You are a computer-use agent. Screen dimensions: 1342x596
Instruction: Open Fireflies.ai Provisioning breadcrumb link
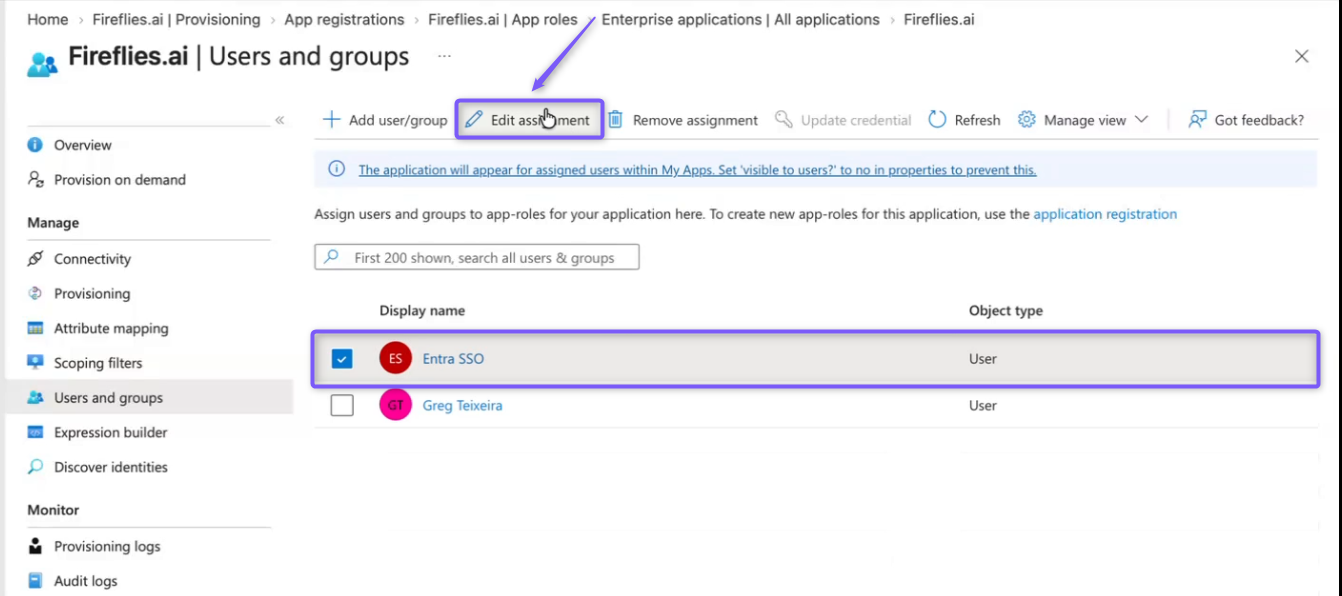click(176, 19)
